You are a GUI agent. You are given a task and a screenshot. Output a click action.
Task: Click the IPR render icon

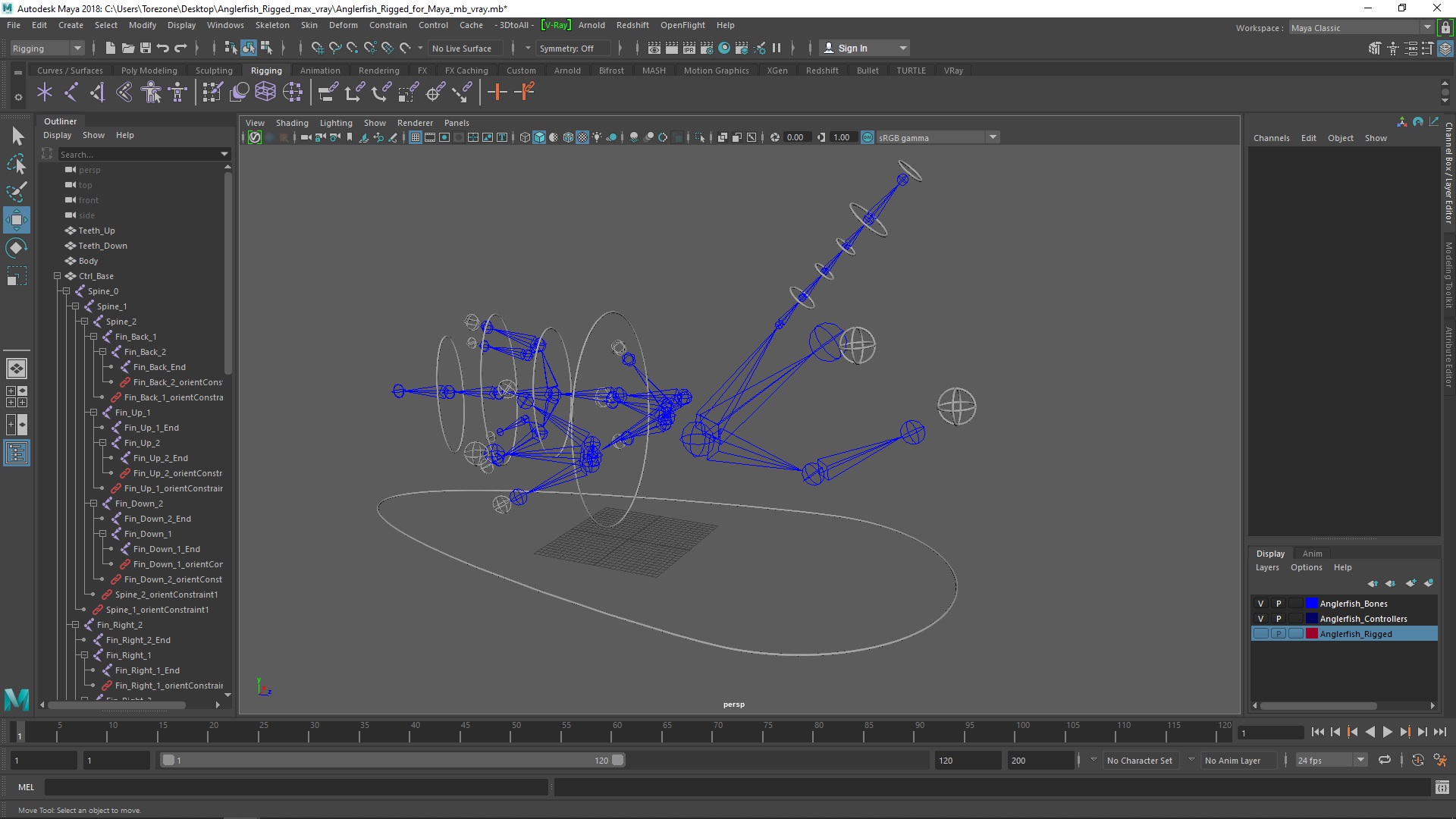click(689, 48)
